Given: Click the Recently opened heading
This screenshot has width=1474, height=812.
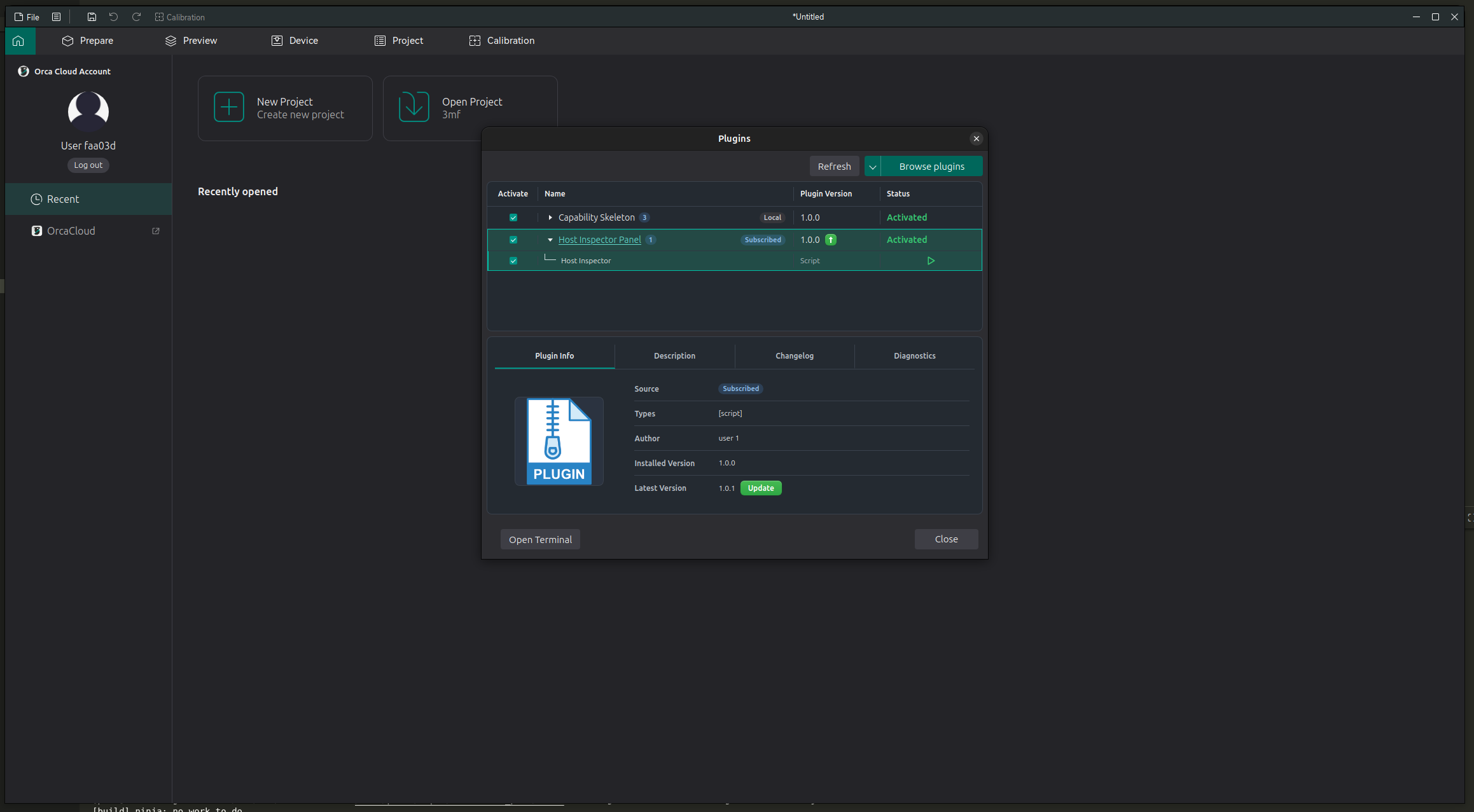Looking at the screenshot, I should coord(238,191).
